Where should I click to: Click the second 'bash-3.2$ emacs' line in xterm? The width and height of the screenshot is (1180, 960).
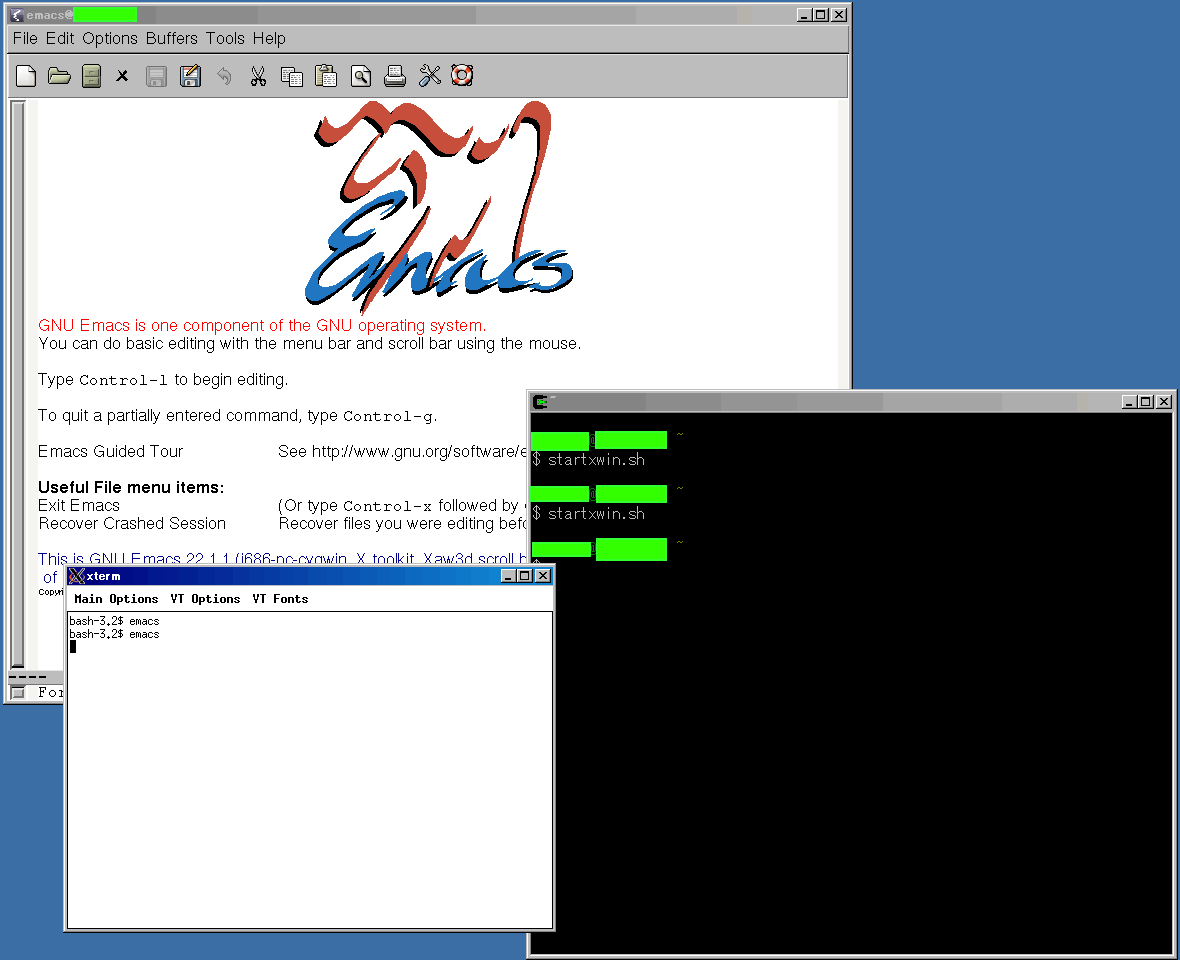pyautogui.click(x=114, y=634)
